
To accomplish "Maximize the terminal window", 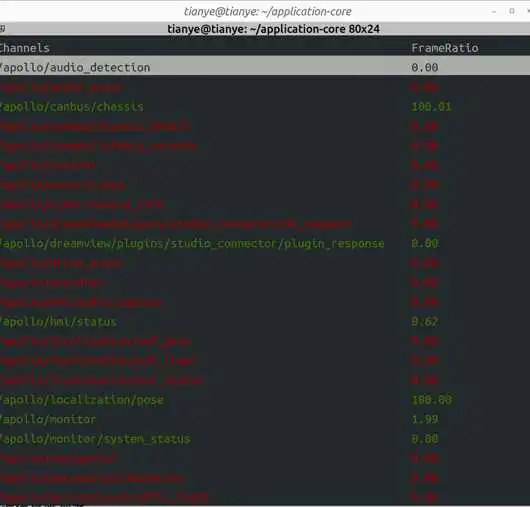I will (x=512, y=11).
